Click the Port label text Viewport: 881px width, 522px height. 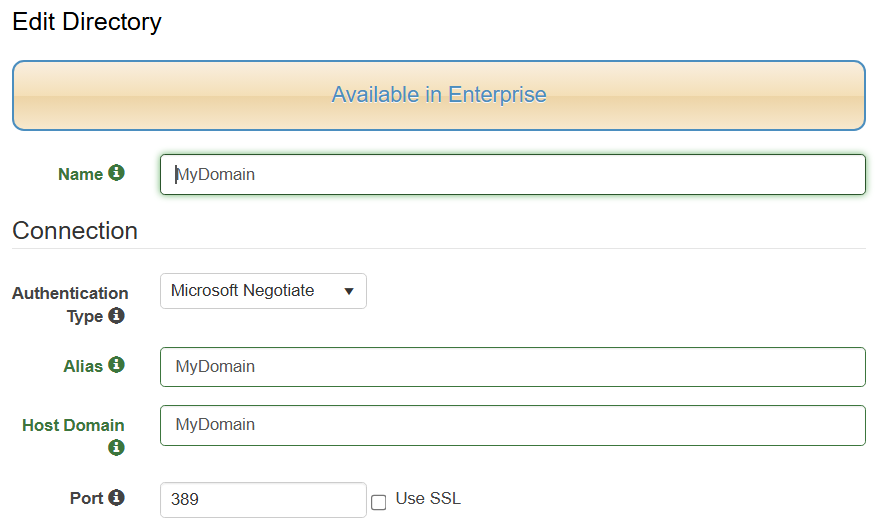pos(86,498)
